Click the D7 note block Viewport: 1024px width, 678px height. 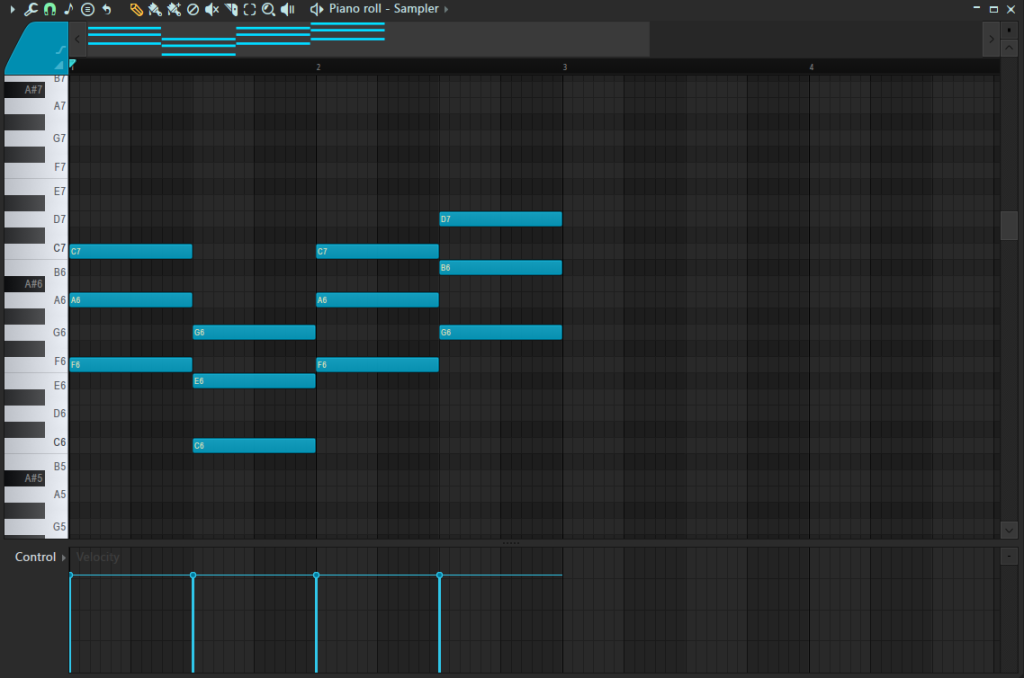pyautogui.click(x=500, y=219)
